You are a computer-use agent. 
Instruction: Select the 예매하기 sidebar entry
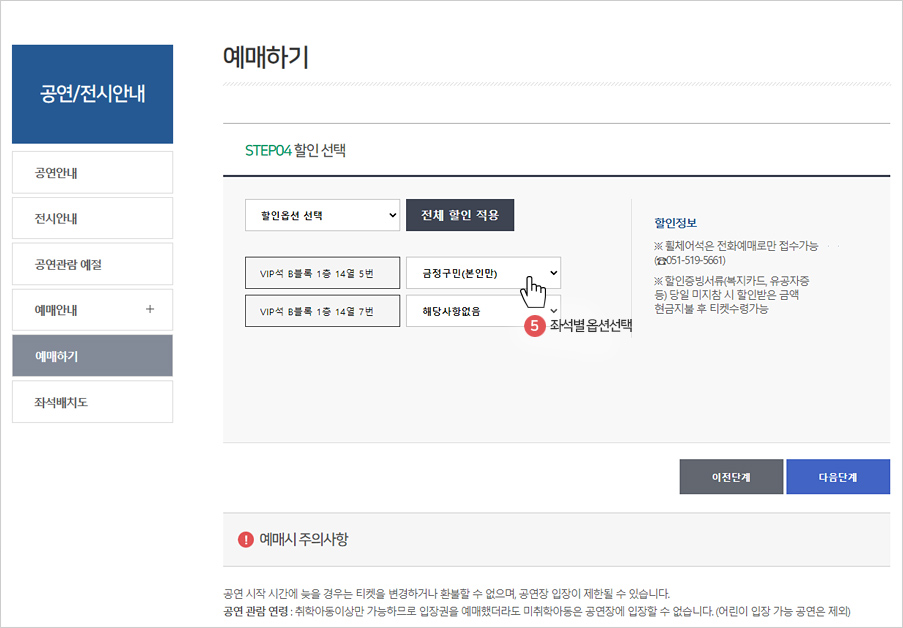pyautogui.click(x=92, y=355)
